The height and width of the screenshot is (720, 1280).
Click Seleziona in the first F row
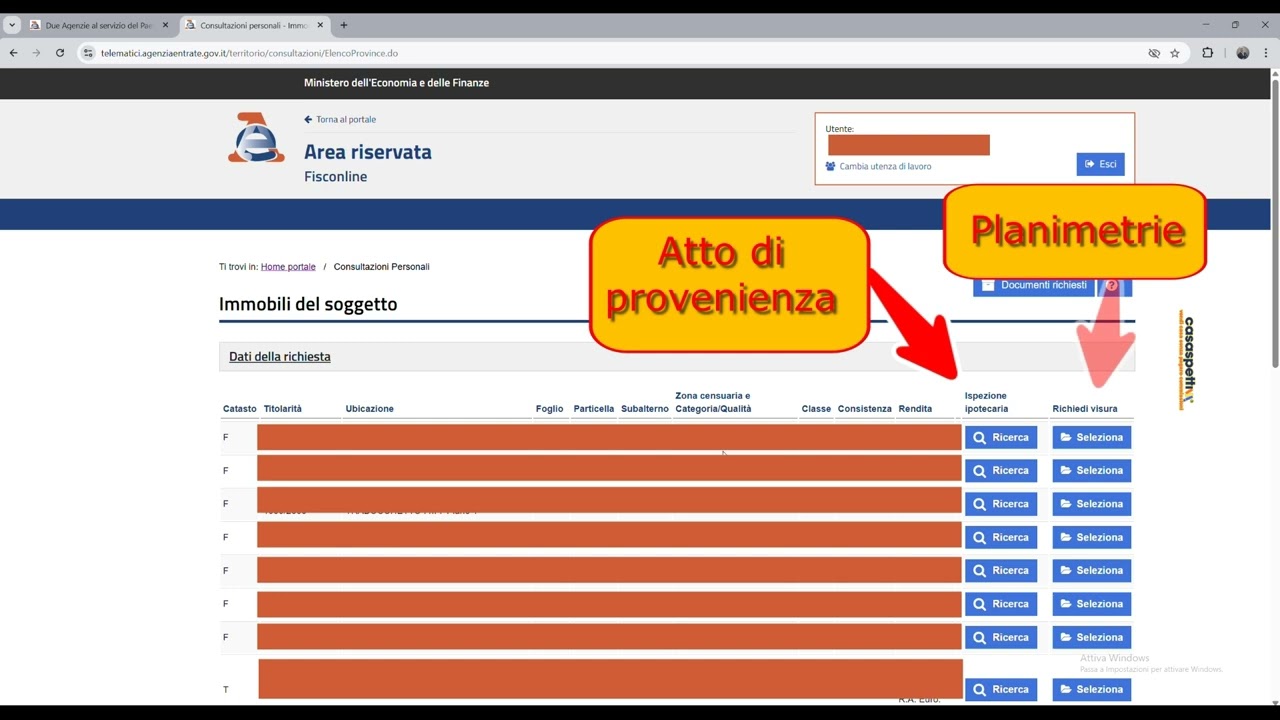pos(1092,437)
